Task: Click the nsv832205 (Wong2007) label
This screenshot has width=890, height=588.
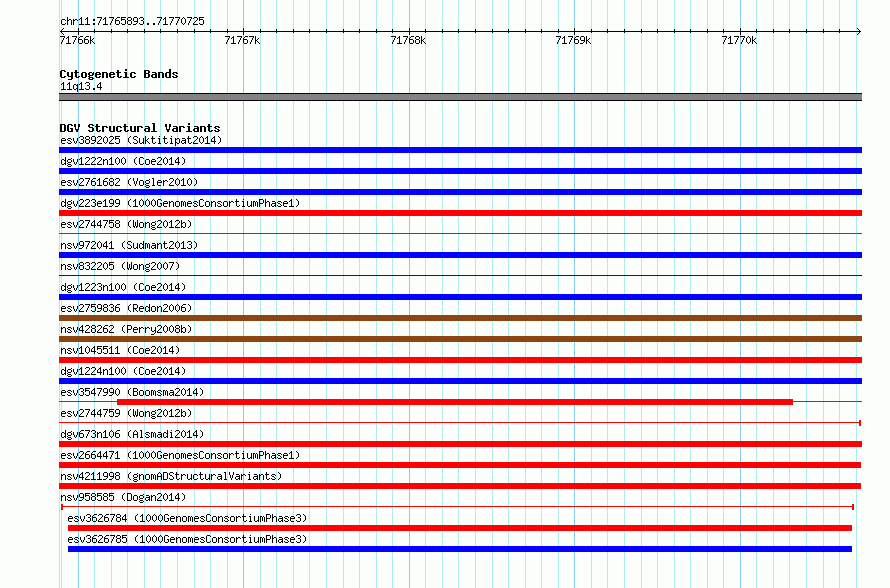Action: pyautogui.click(x=120, y=266)
